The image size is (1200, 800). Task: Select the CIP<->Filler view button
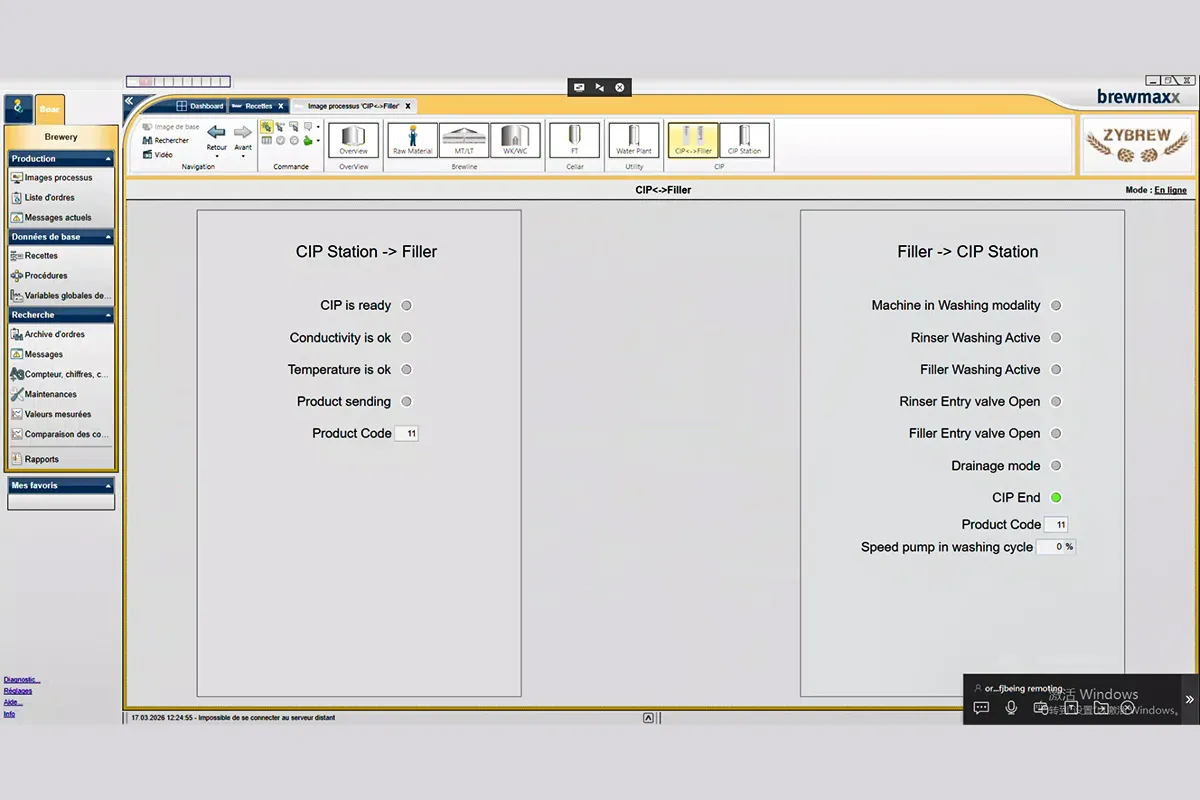(693, 140)
